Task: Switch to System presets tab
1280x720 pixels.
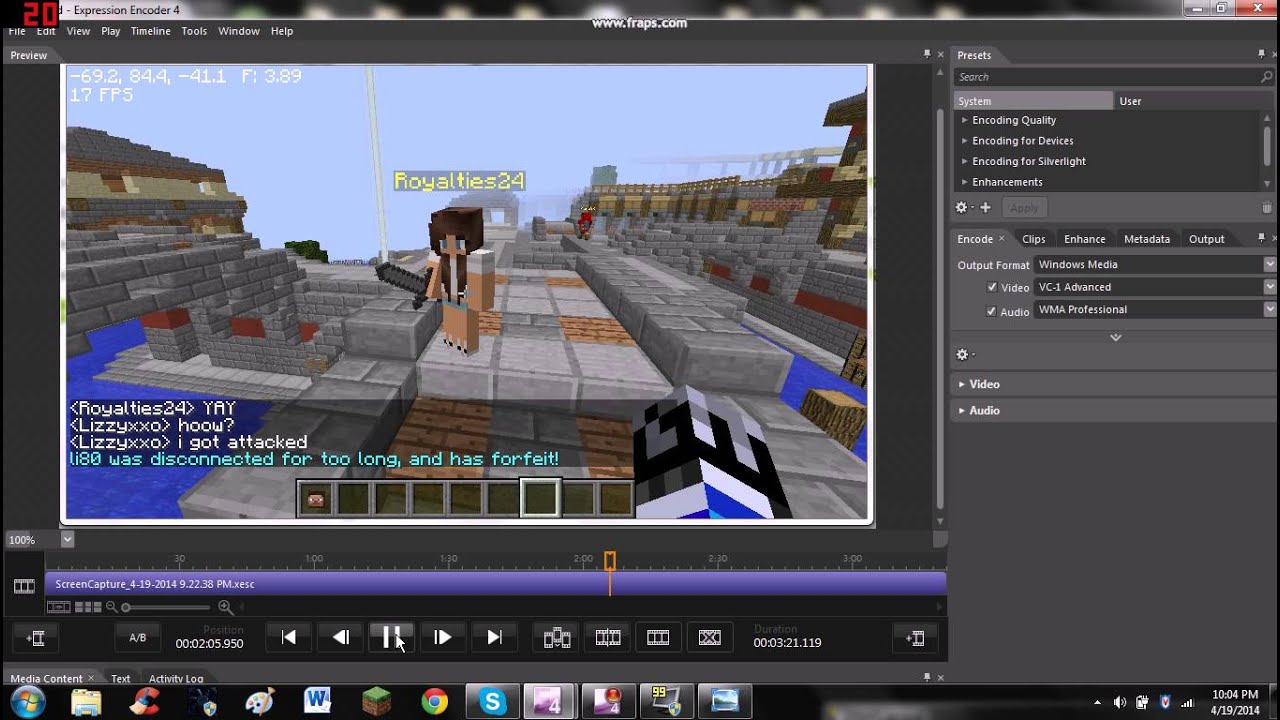Action: click(x=1033, y=101)
